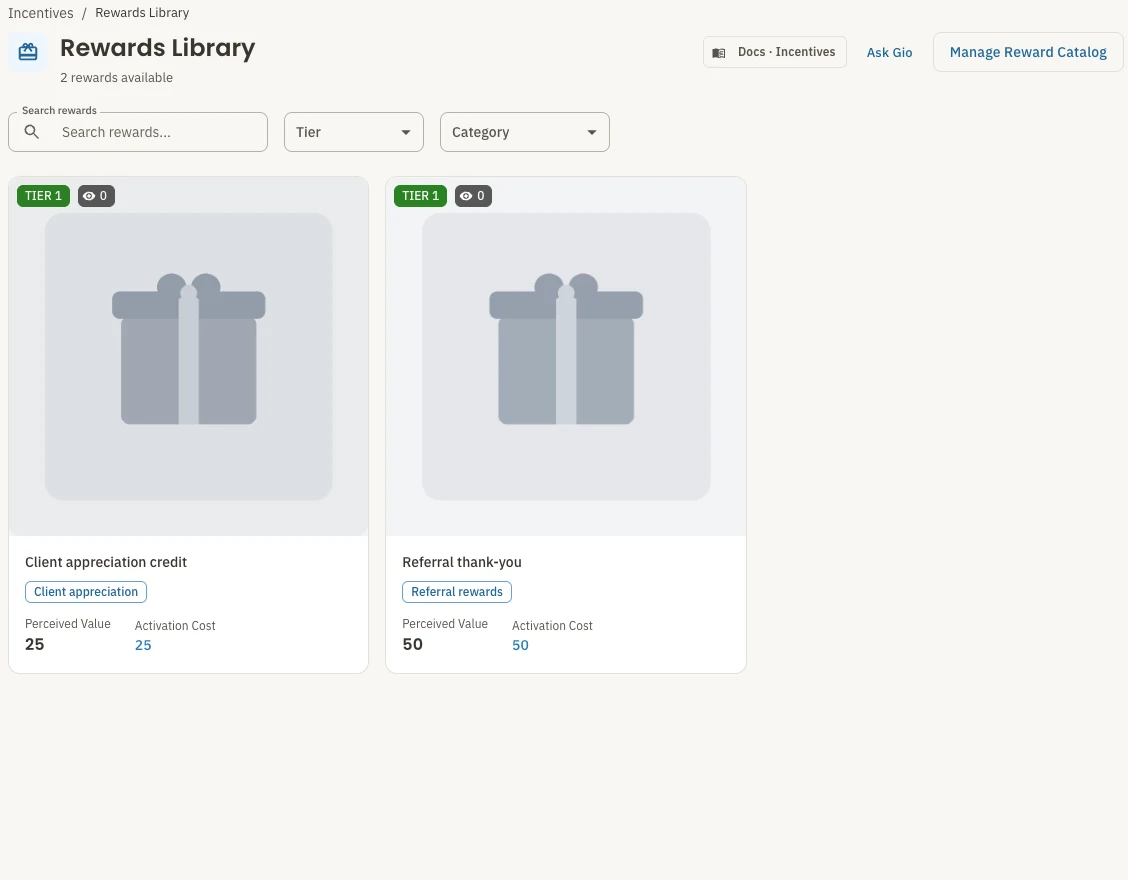Screen dimensions: 1128x880
Task: Click the Docs book icon
Action: (718, 53)
